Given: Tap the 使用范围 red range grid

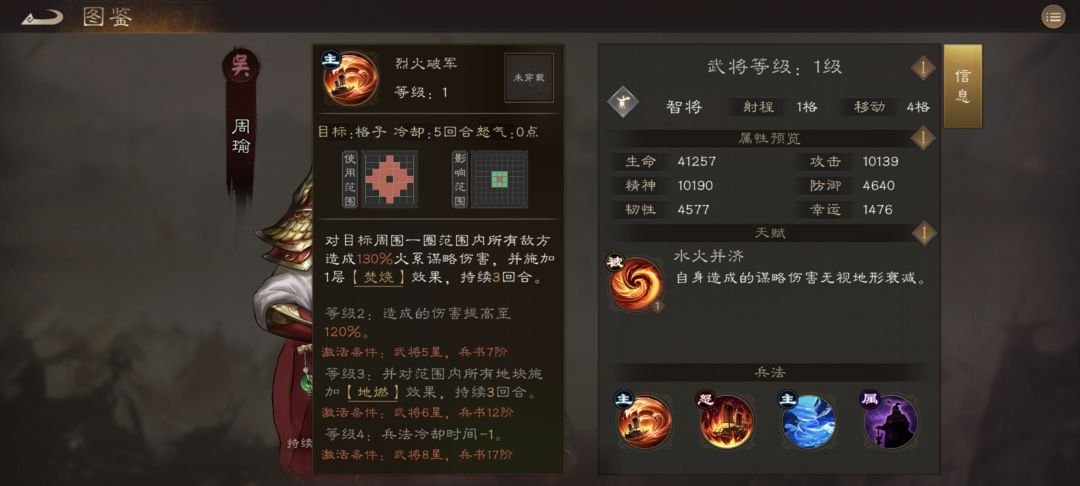Looking at the screenshot, I should click(x=389, y=179).
